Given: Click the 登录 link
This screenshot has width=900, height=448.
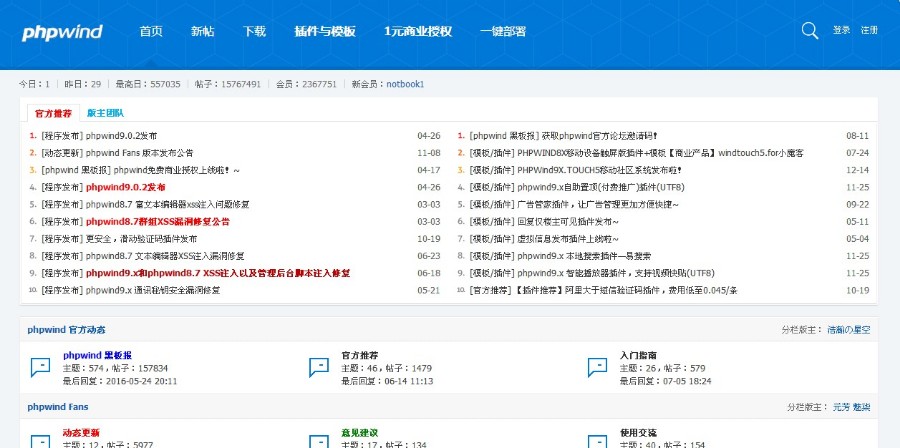Looking at the screenshot, I should (841, 30).
